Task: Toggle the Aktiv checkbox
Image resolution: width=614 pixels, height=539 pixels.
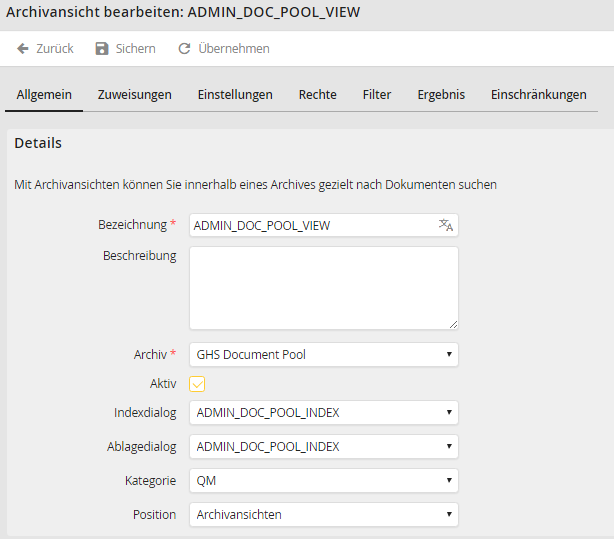Action: tap(198, 384)
